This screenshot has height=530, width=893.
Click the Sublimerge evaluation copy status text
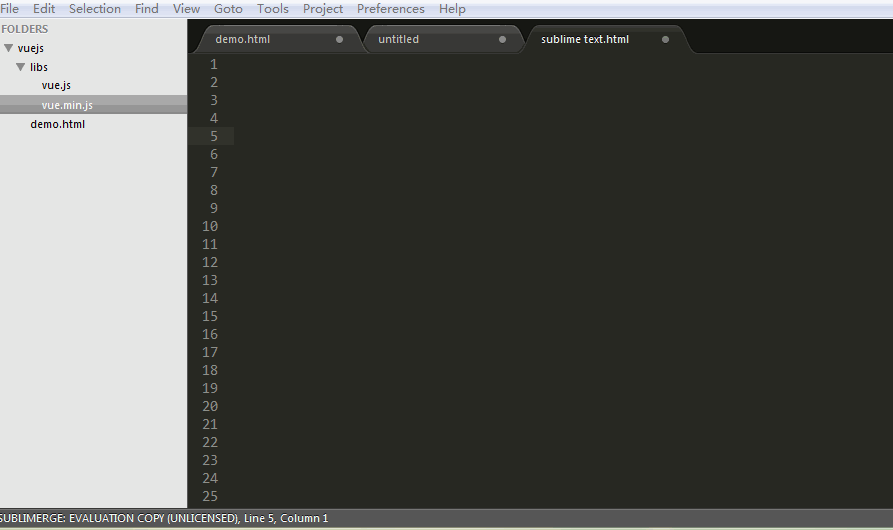[119, 518]
